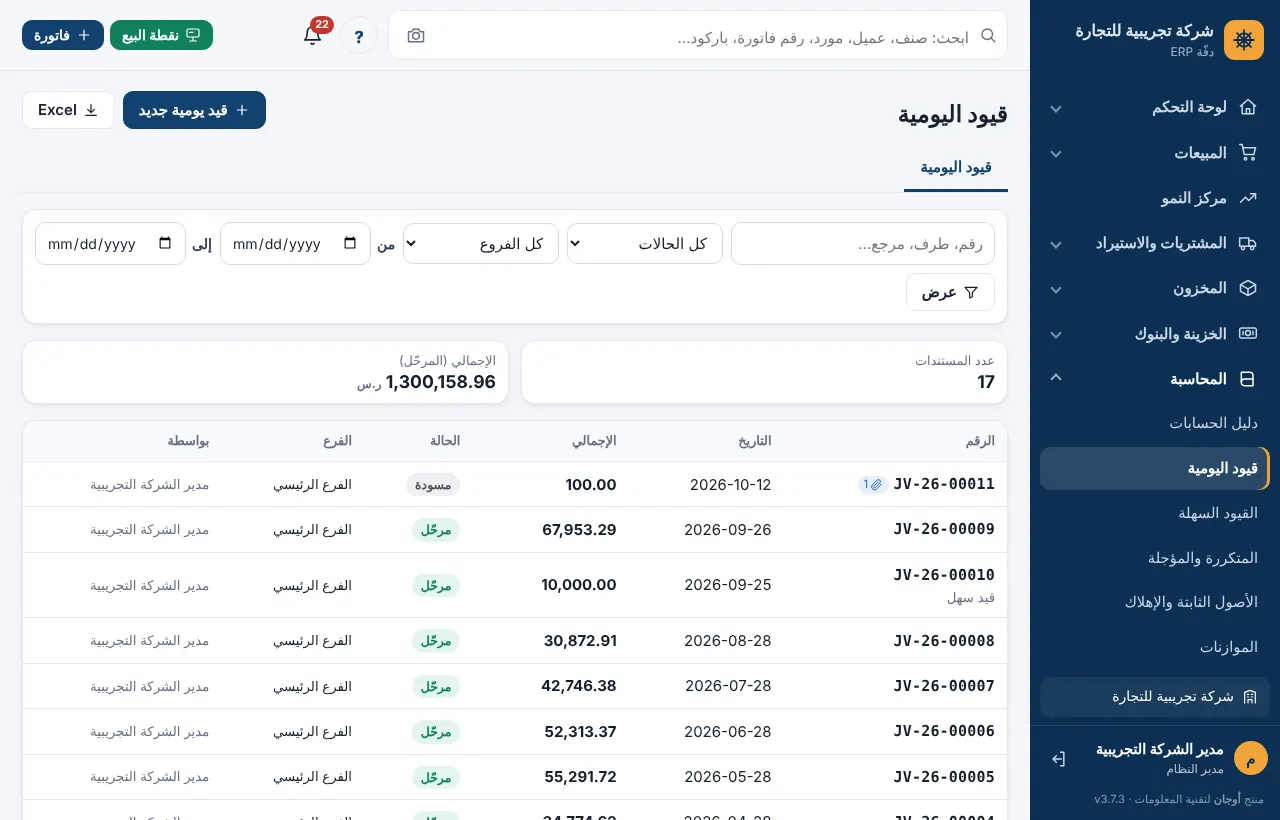Open the help question mark icon

[x=359, y=35]
